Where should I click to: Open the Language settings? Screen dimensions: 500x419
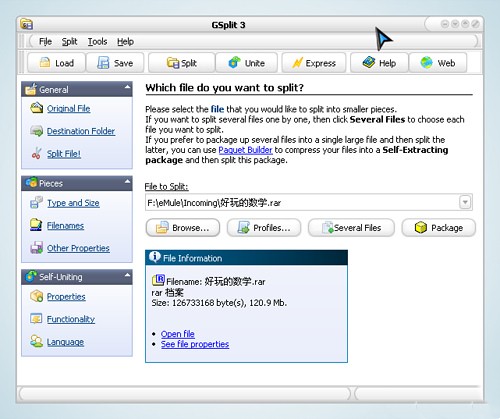[65, 342]
